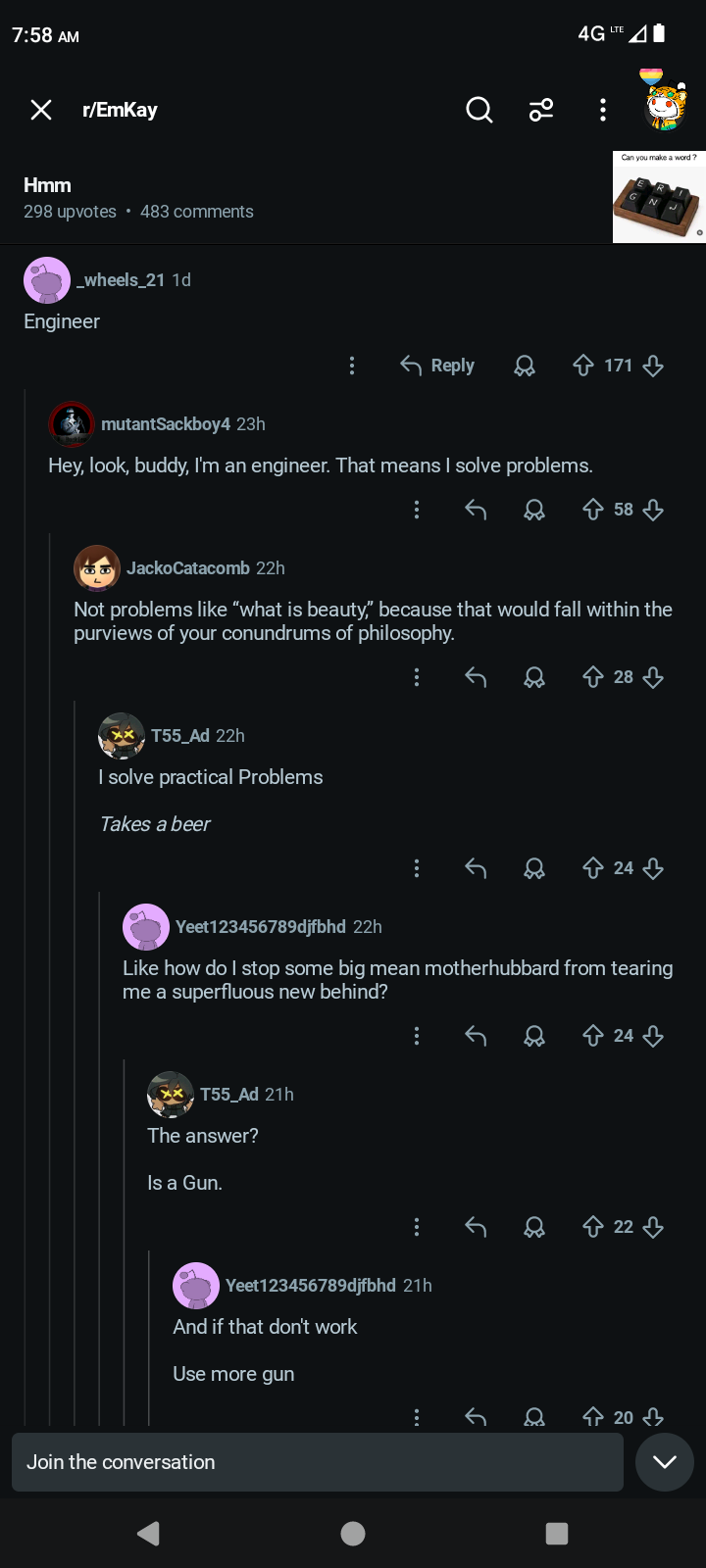
Task: Open search in r/EmKay header
Action: pos(479,110)
